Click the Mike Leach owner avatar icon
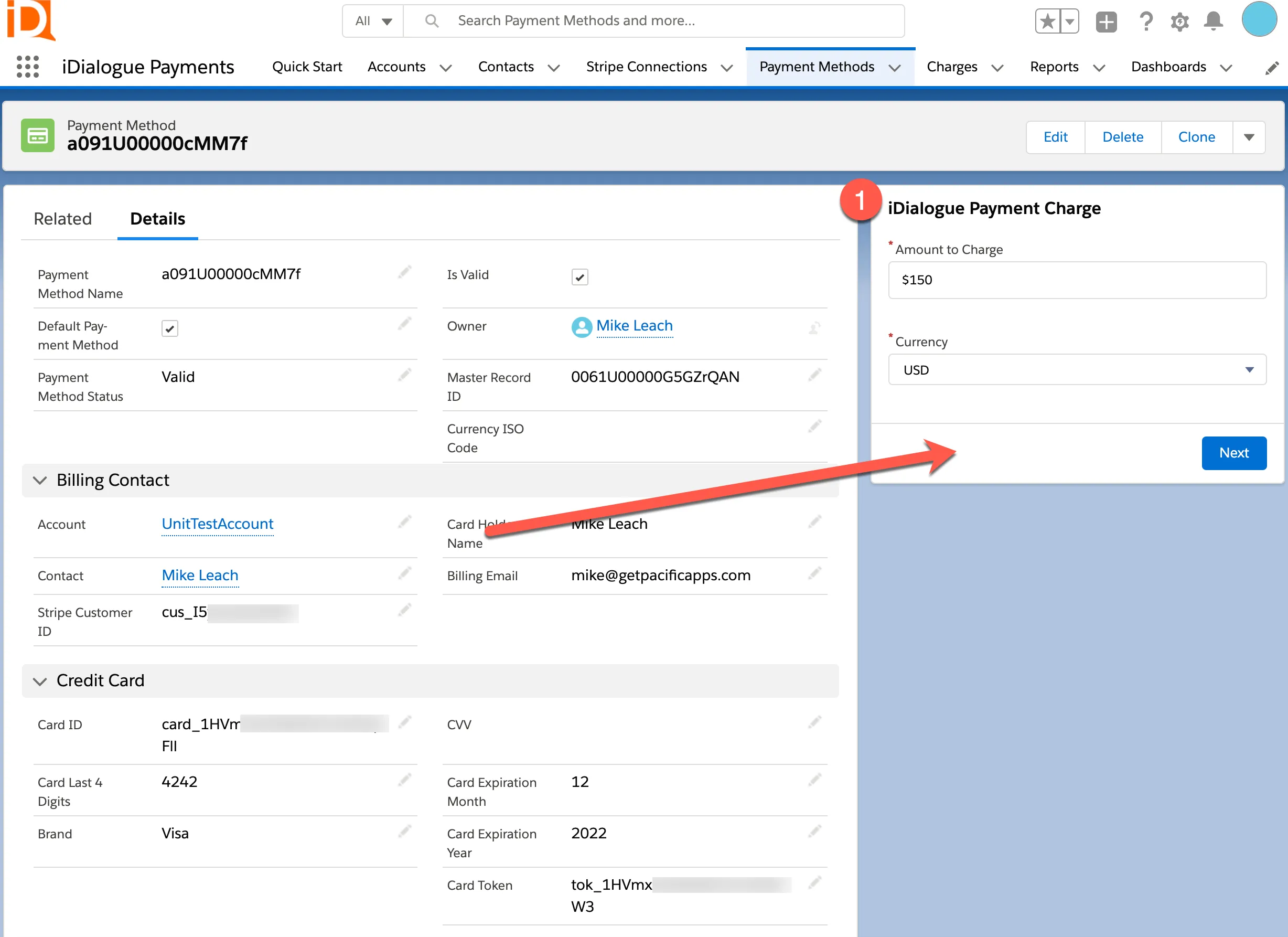The height and width of the screenshot is (937, 1288). 582,327
